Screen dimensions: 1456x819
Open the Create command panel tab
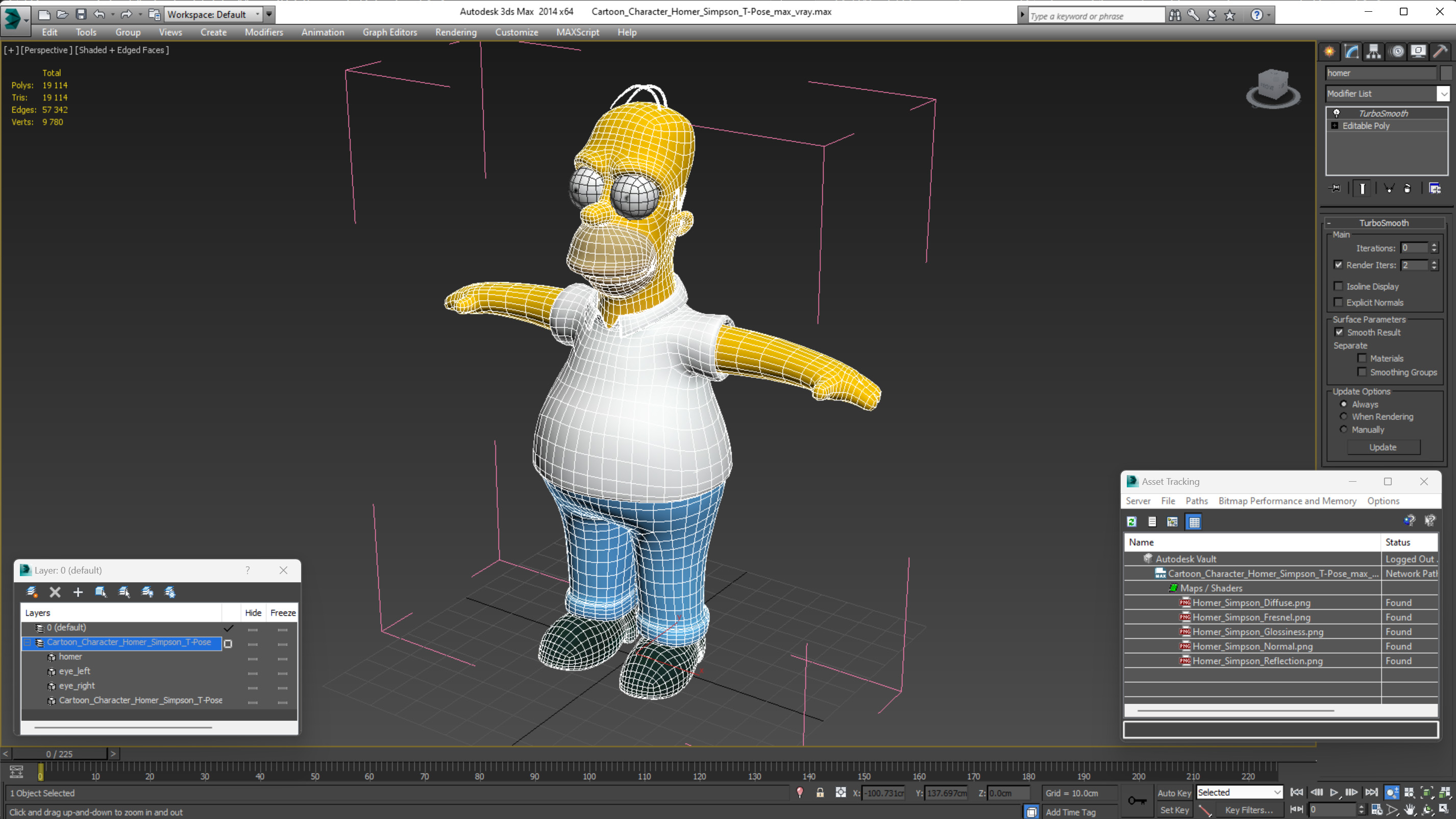(x=1329, y=52)
